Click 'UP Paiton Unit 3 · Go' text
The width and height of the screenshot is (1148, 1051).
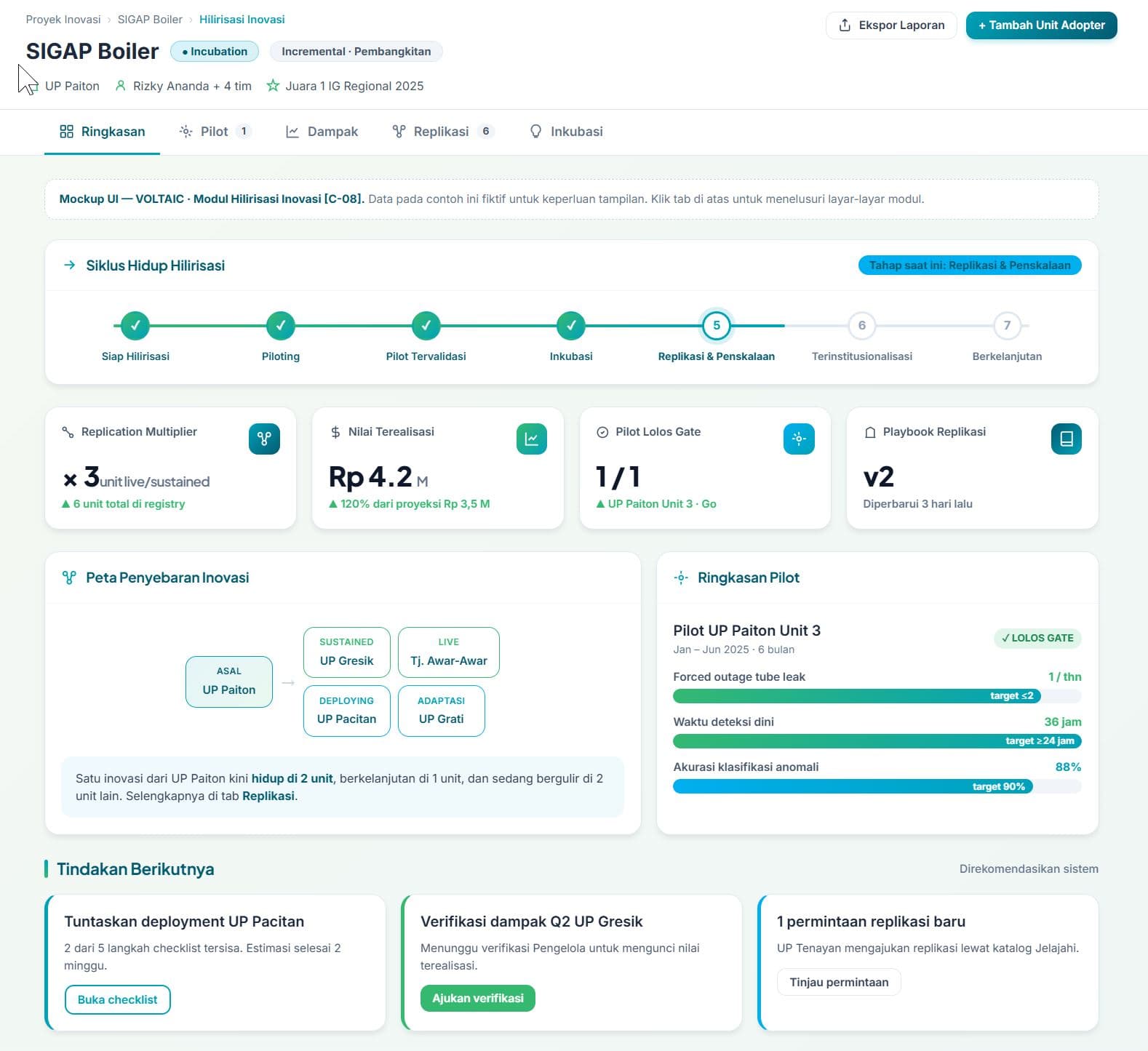[662, 504]
